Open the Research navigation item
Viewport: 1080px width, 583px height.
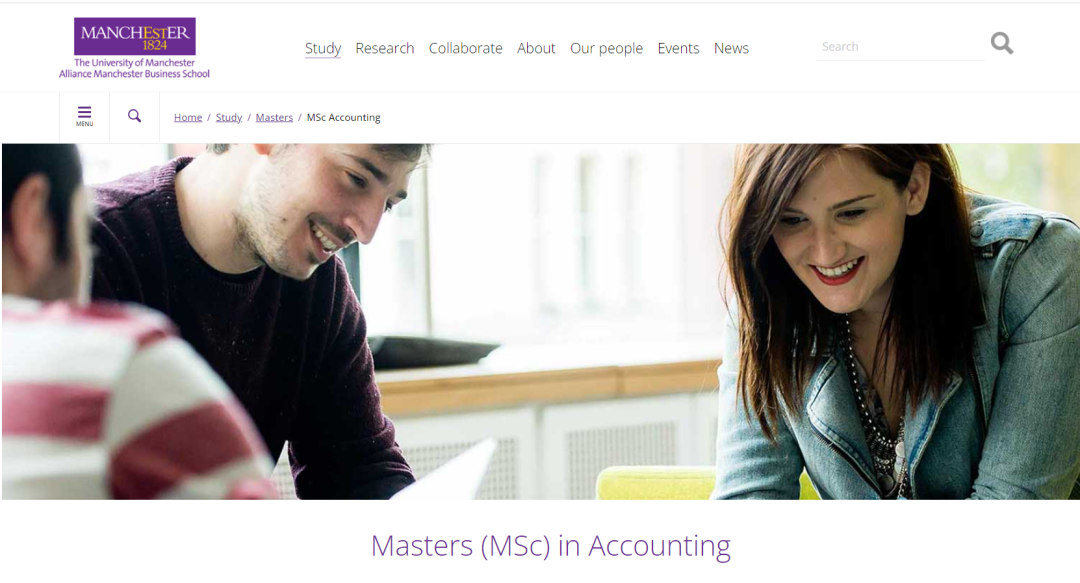[385, 48]
